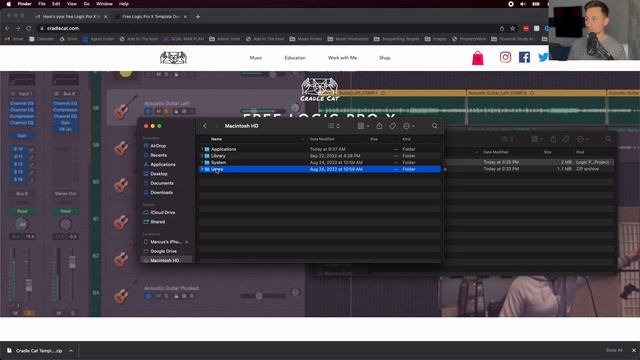The image size is (640, 360).
Task: Click the Shop nav link
Action: (384, 58)
